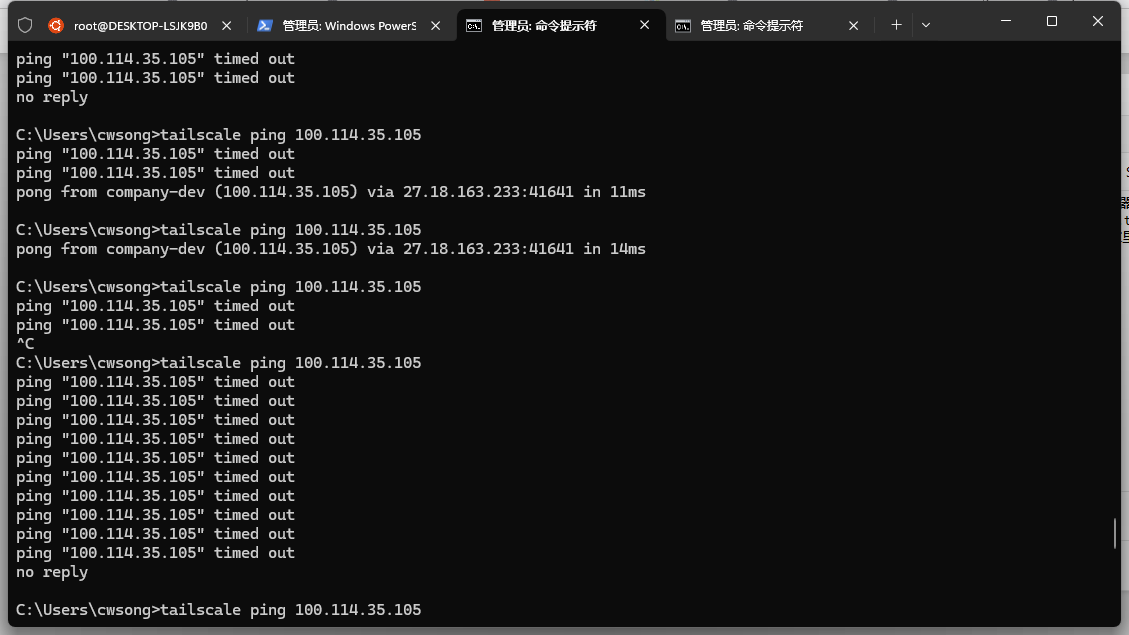Click the tailscale ping command just above the 14ms pong
This screenshot has height=635, width=1129.
(218, 230)
